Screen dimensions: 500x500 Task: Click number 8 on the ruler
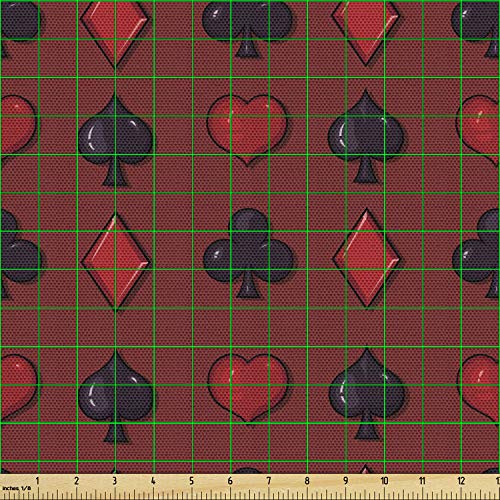[x=307, y=481]
